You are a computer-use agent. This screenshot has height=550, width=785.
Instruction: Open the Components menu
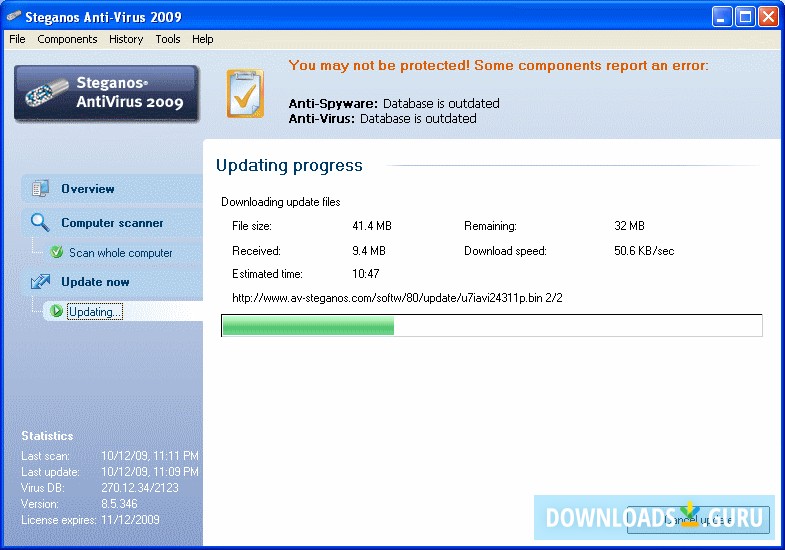67,39
